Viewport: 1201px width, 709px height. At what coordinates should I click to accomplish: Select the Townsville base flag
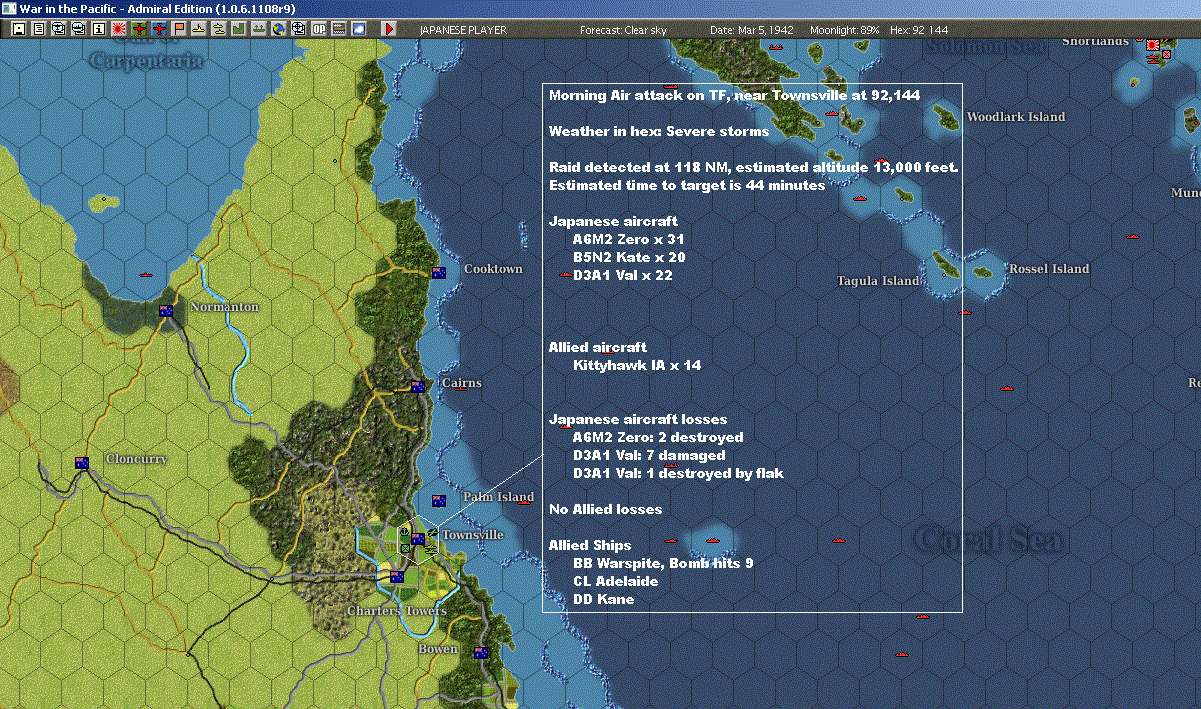418,539
